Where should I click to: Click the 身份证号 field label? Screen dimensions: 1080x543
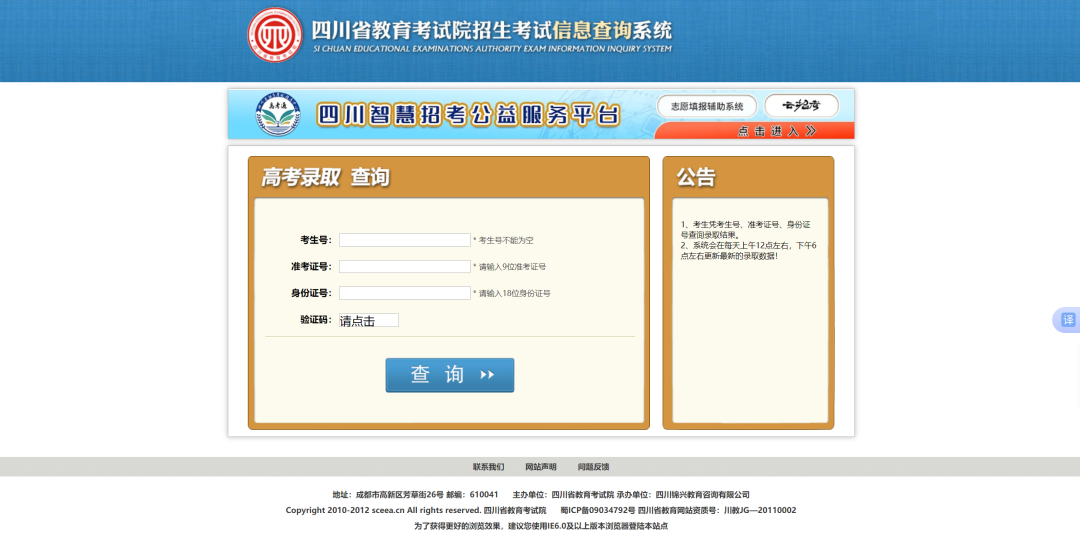tap(311, 293)
